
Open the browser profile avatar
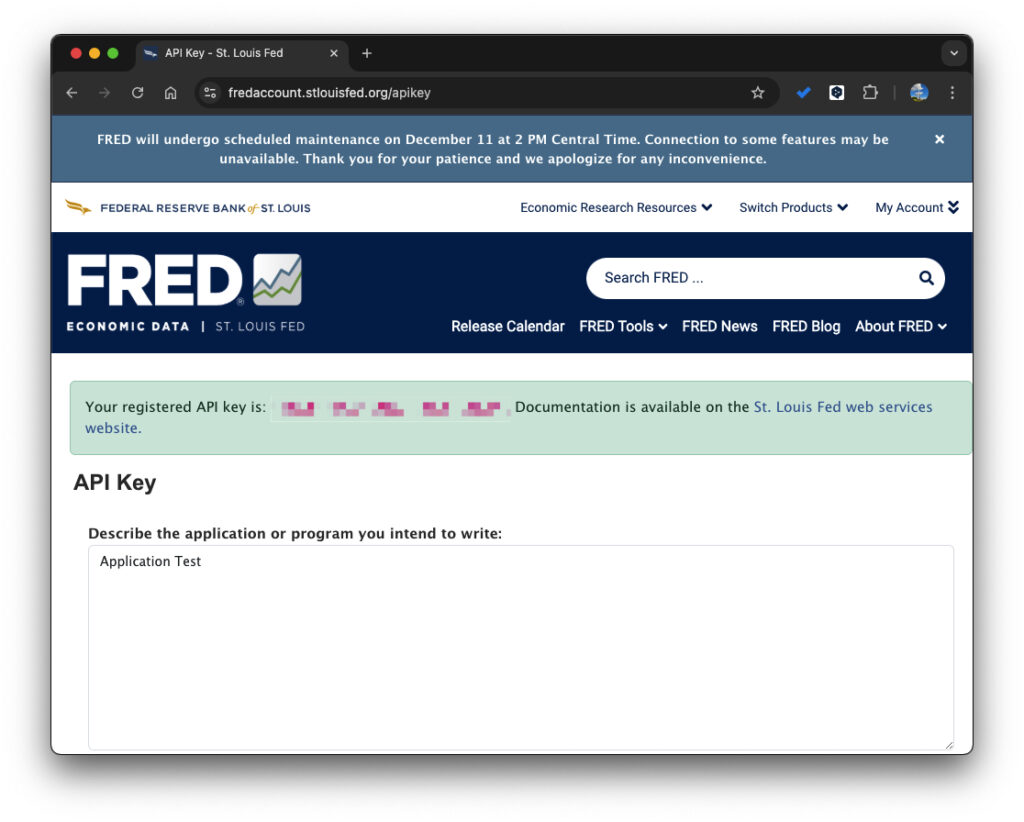[x=920, y=93]
